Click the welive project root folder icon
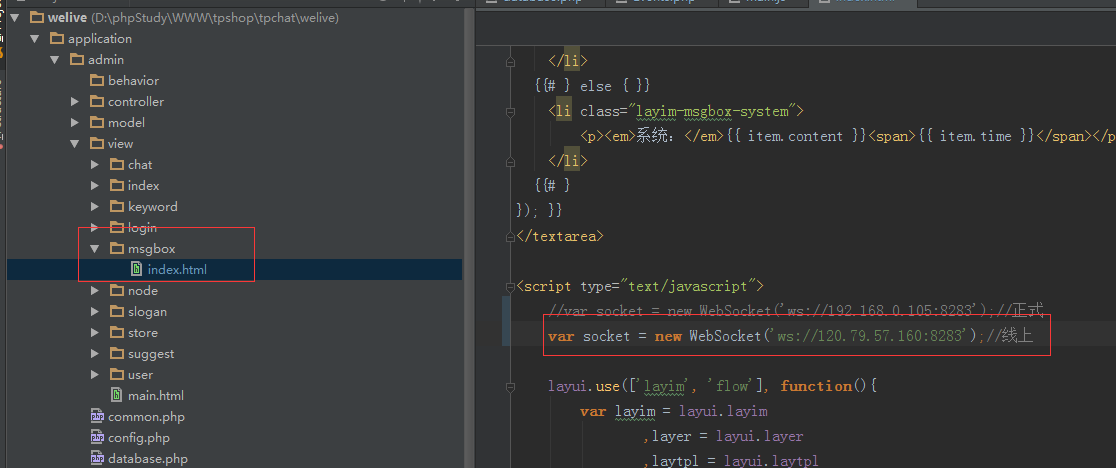The width and height of the screenshot is (1116, 468). 37,18
